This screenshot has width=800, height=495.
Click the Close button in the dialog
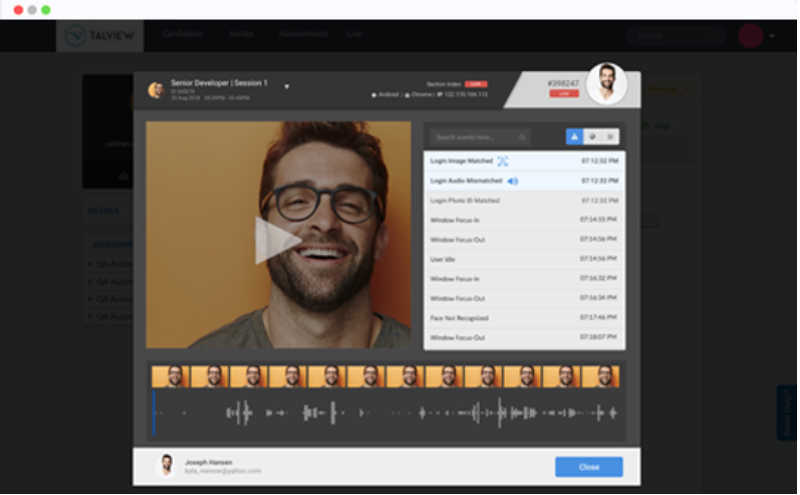589,467
